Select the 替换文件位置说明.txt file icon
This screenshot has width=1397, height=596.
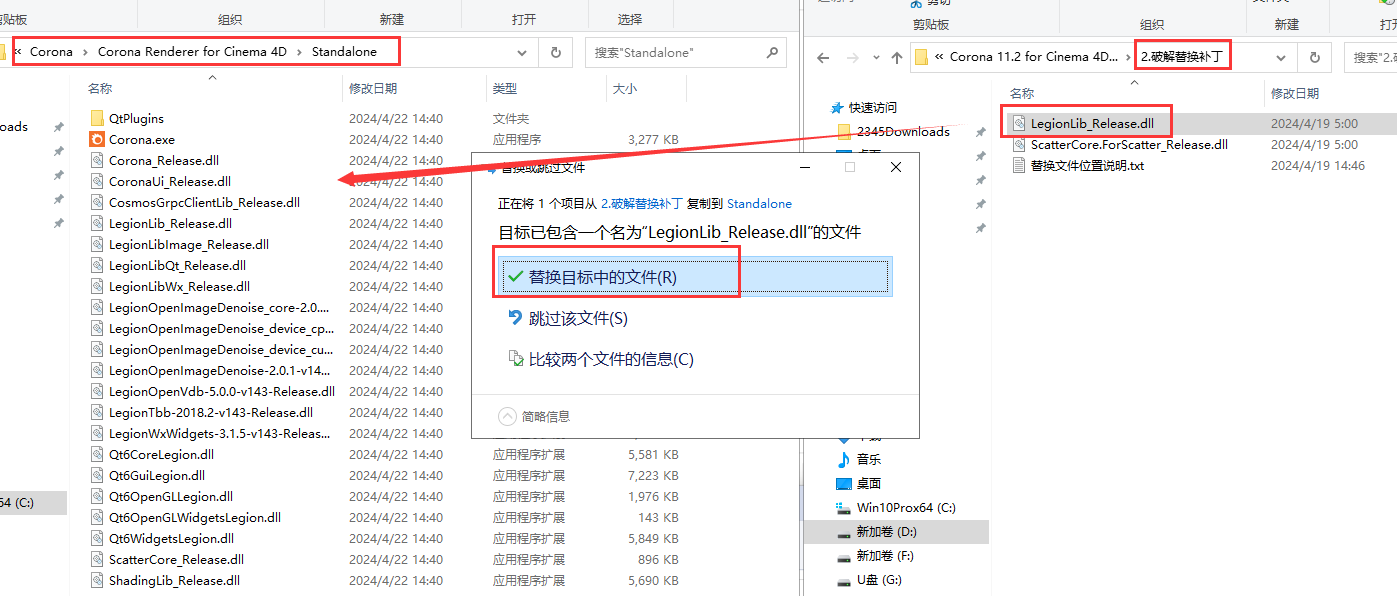(1019, 165)
